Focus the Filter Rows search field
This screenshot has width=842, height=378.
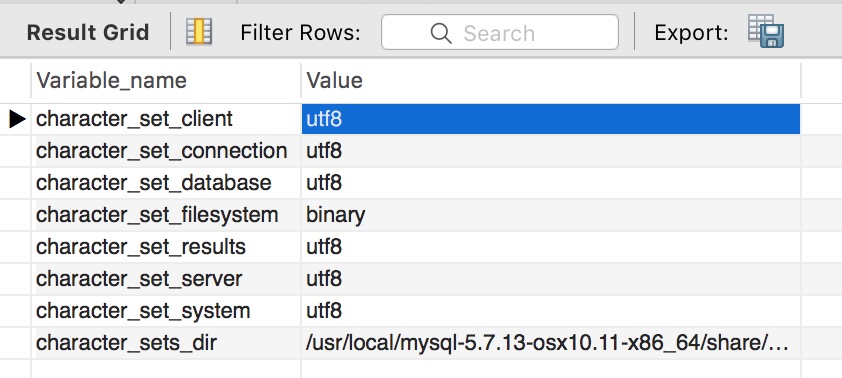tap(500, 32)
